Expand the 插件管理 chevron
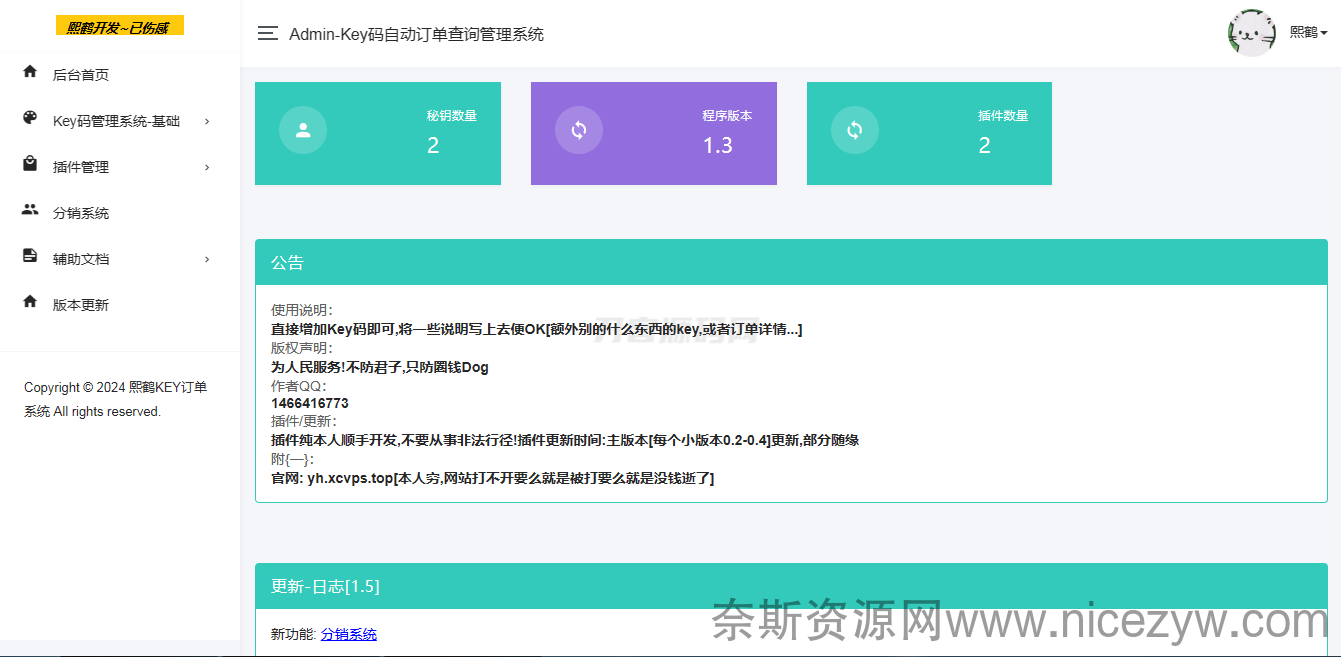Viewport: 1341px width, 657px height. click(x=207, y=167)
